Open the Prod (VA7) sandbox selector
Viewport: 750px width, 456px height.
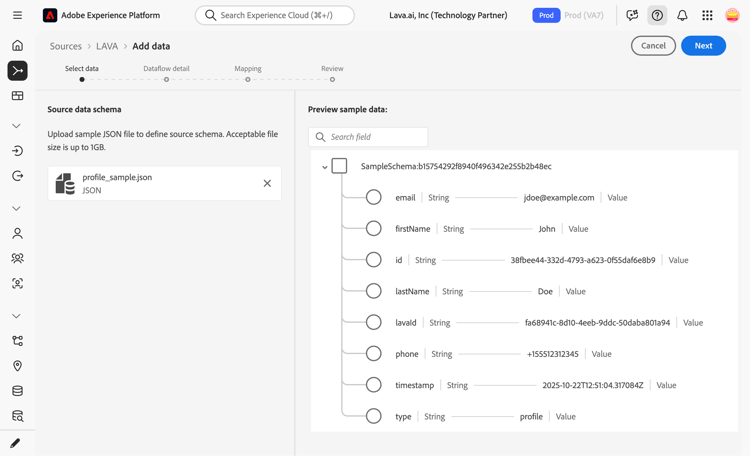click(584, 15)
